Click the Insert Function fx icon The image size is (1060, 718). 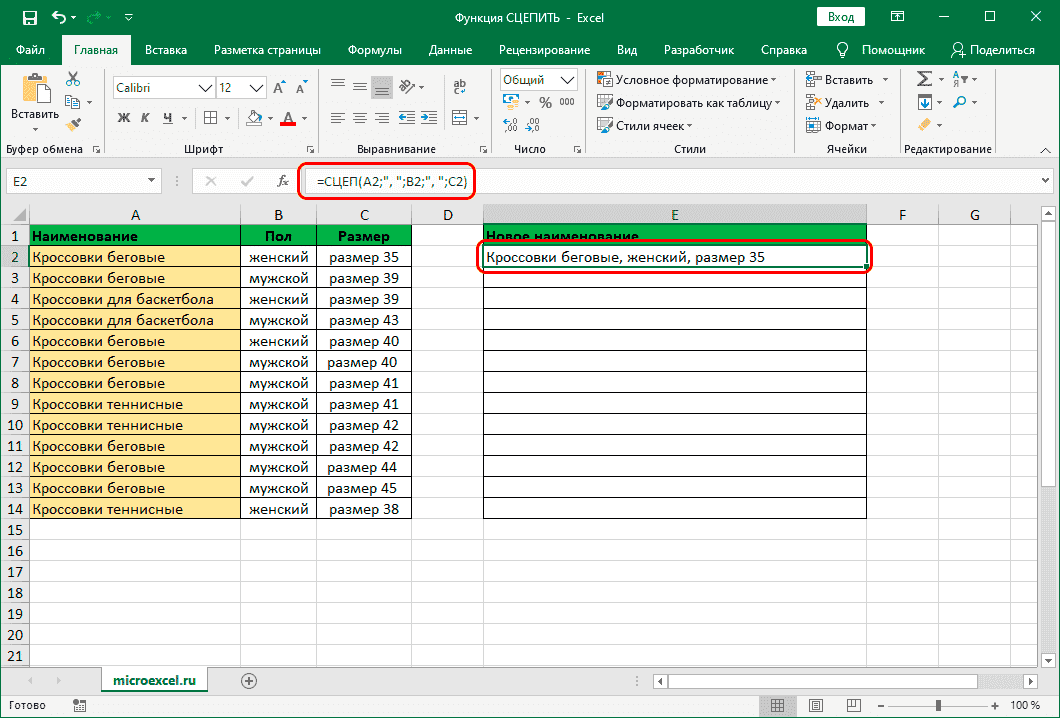pos(283,181)
